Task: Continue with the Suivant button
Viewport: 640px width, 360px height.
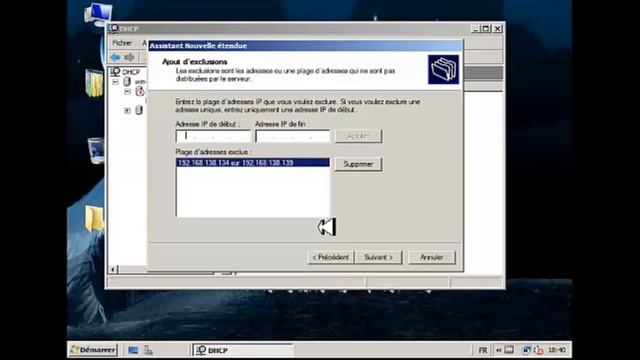Action: click(x=378, y=257)
